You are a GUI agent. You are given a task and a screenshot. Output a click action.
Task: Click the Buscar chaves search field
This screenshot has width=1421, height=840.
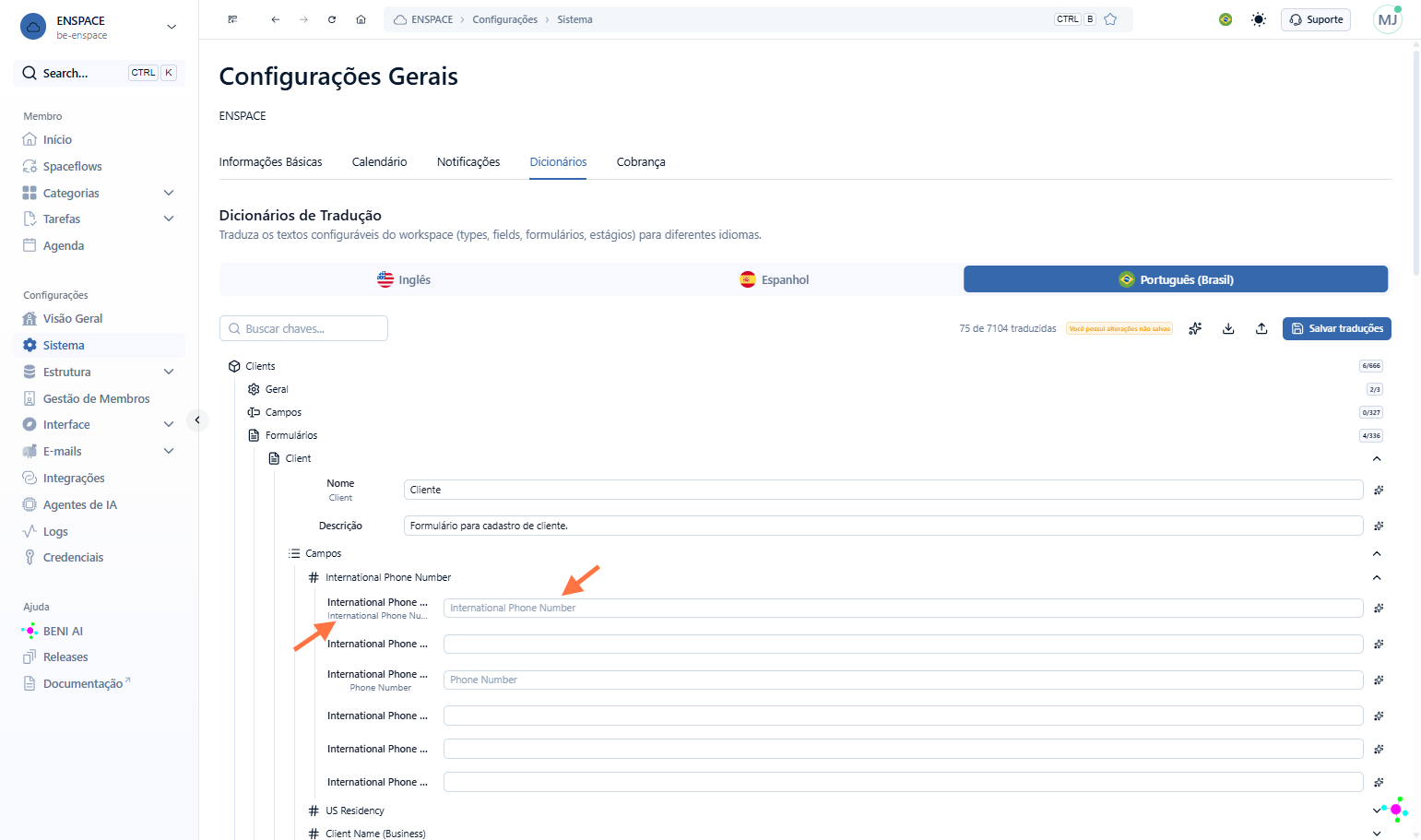point(303,328)
